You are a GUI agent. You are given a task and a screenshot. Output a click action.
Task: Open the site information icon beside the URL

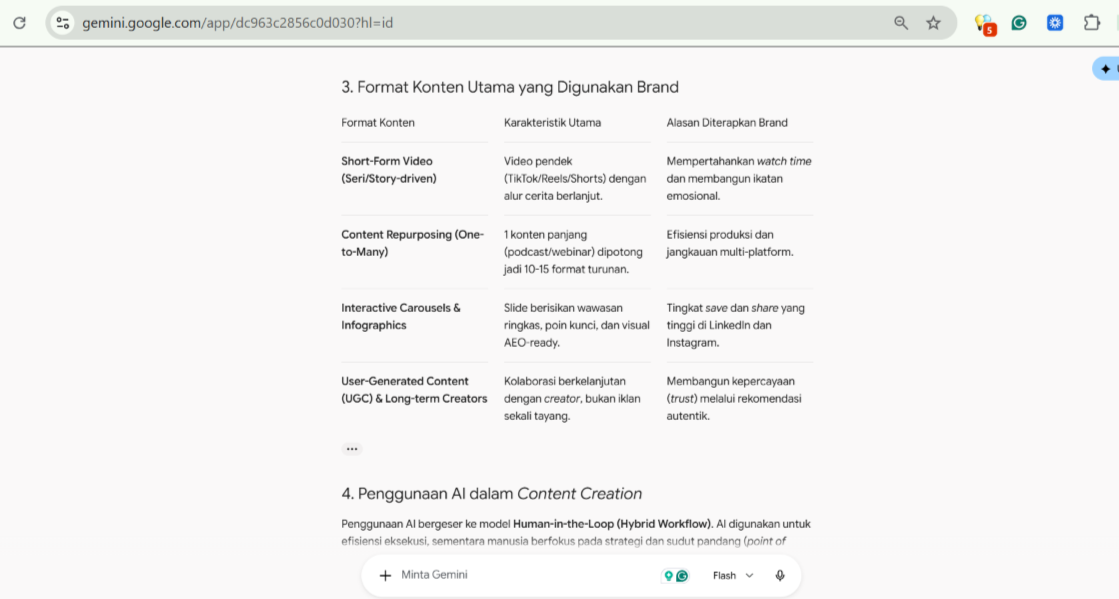(x=63, y=23)
